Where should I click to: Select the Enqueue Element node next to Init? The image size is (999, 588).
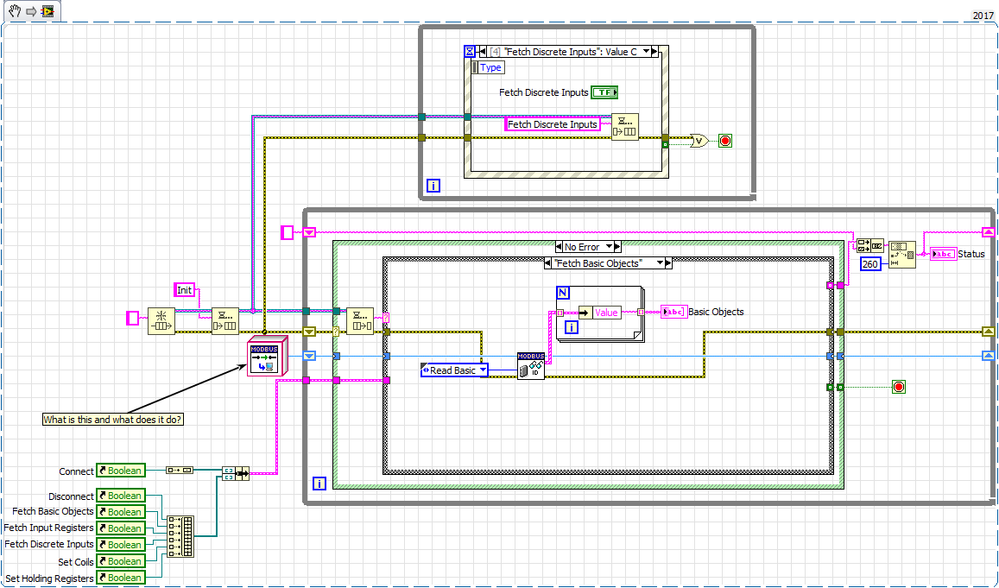(x=225, y=320)
